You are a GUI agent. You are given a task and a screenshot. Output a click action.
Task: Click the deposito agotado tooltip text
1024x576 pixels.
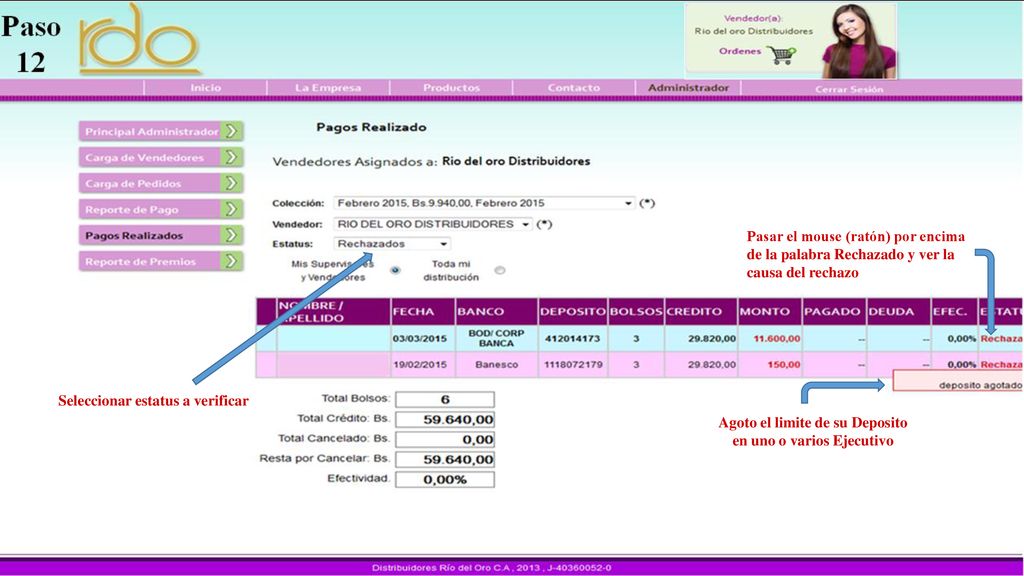click(x=980, y=385)
